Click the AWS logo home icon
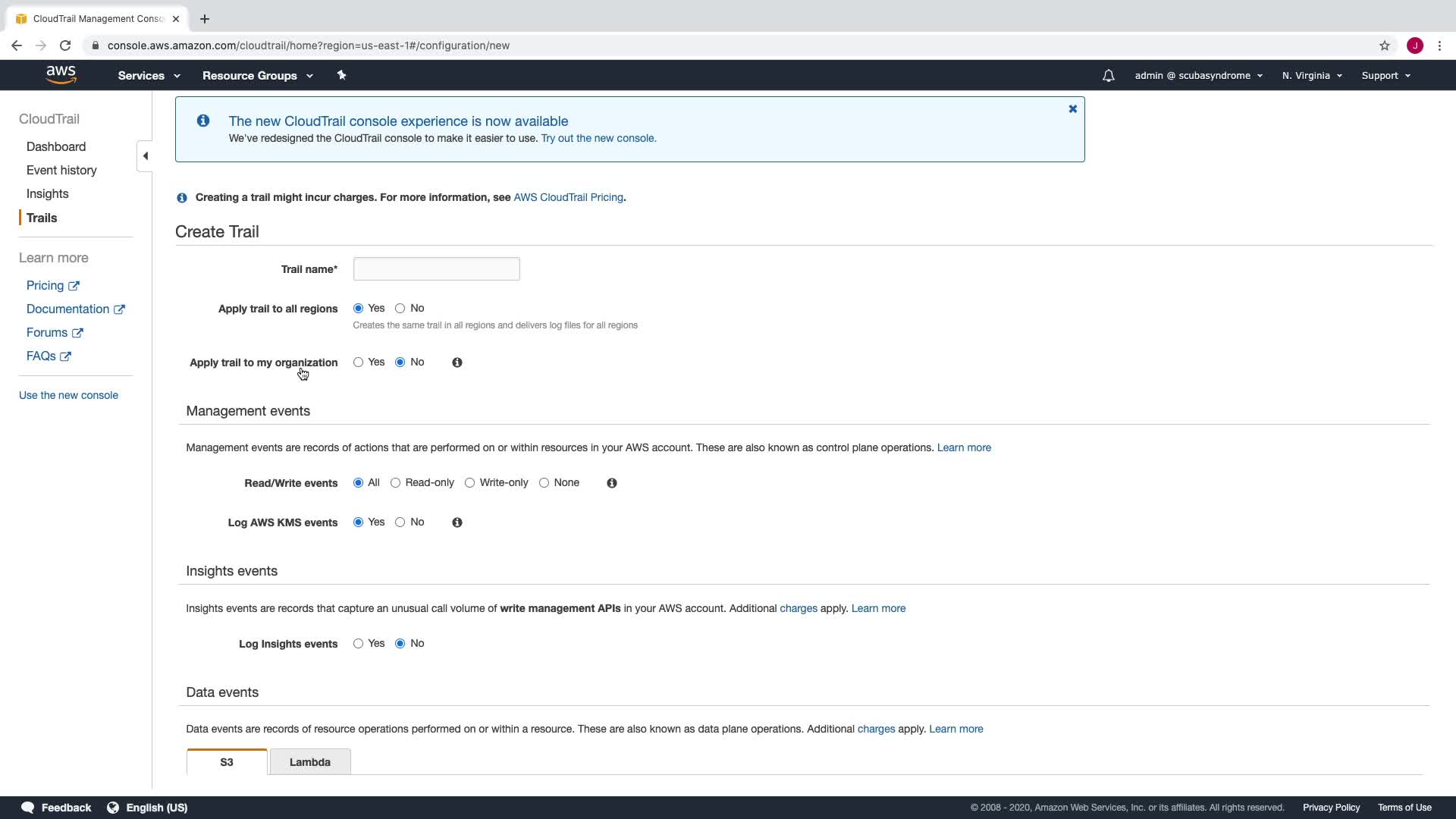The height and width of the screenshot is (819, 1456). 61,74
